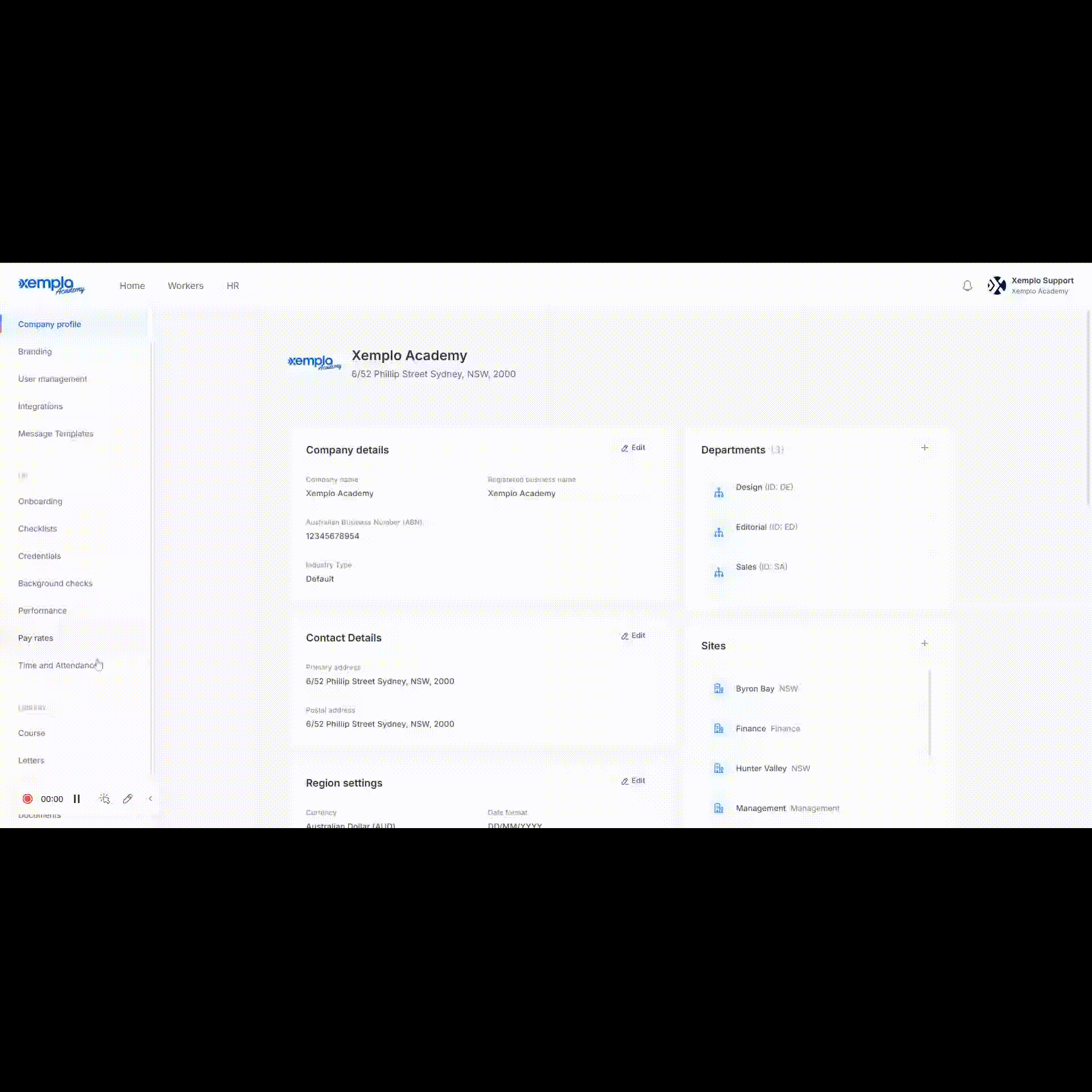Open User management

[x=52, y=379]
